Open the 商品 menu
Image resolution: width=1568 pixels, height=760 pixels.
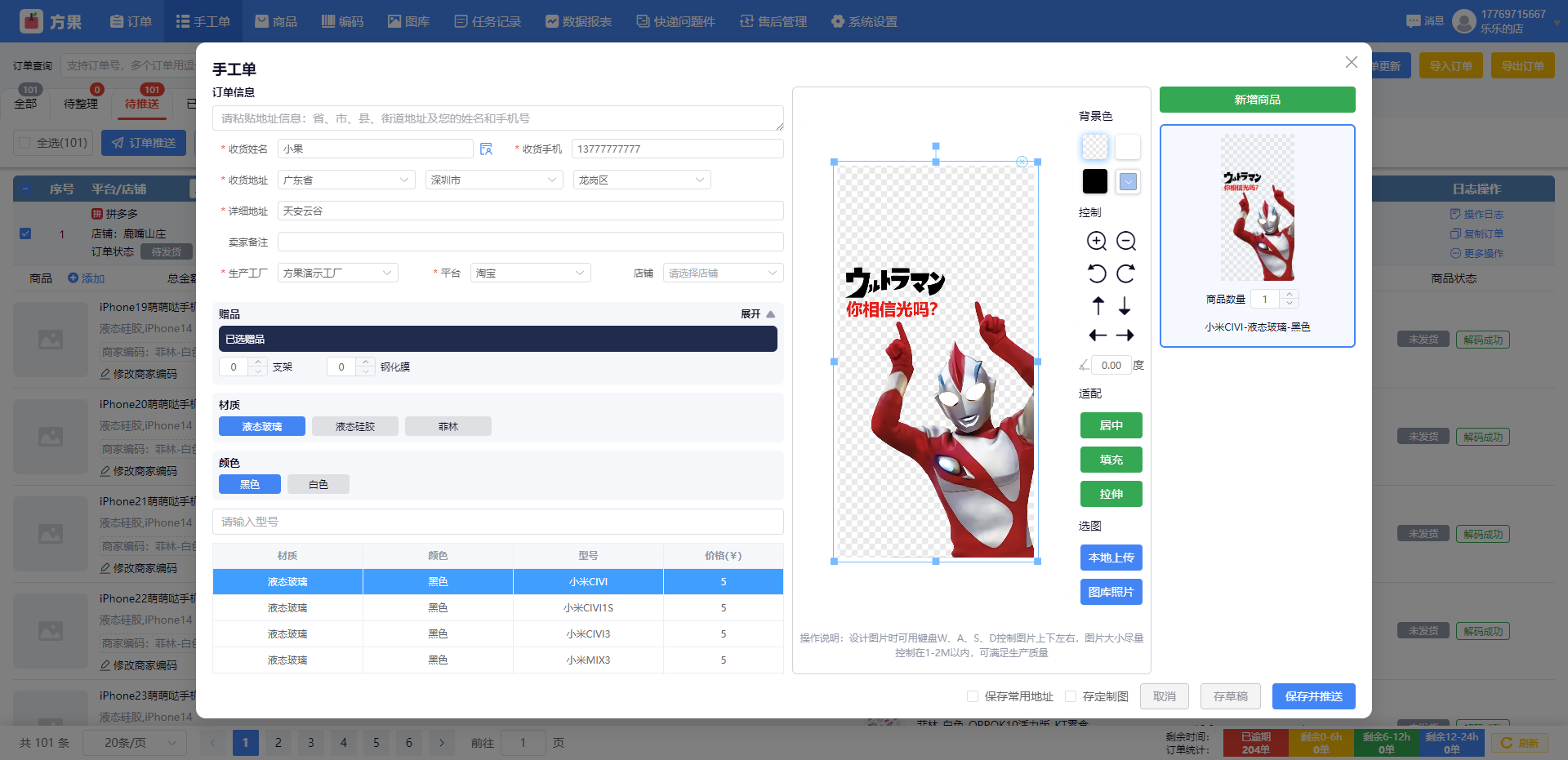pos(276,21)
